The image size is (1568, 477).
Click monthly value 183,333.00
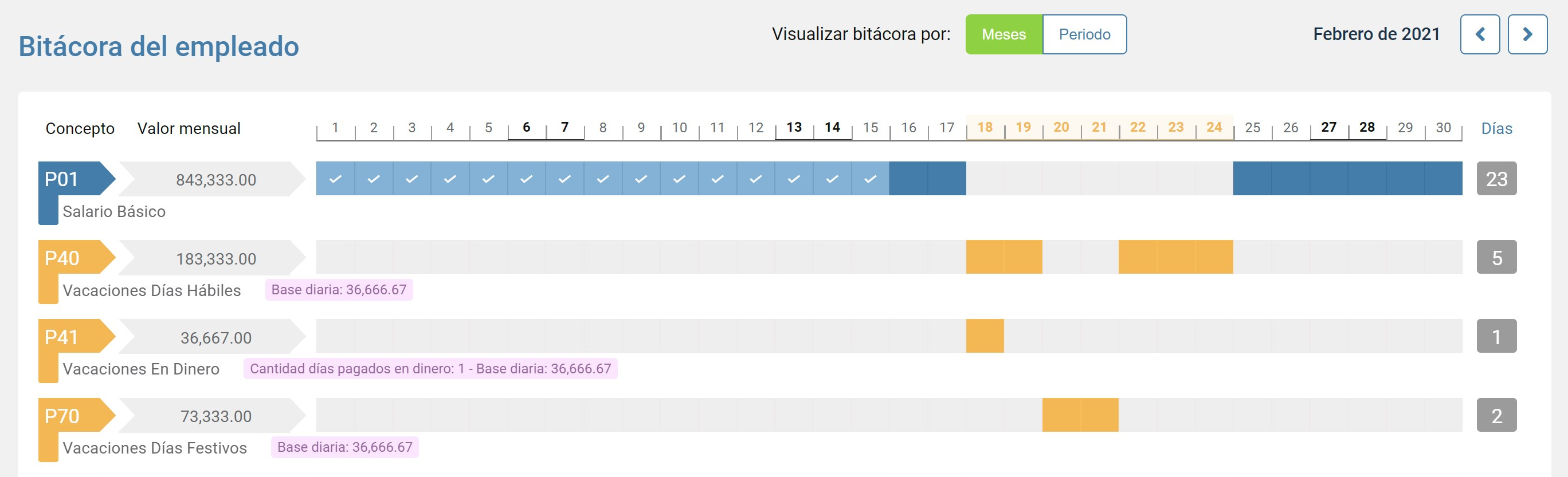point(215,259)
